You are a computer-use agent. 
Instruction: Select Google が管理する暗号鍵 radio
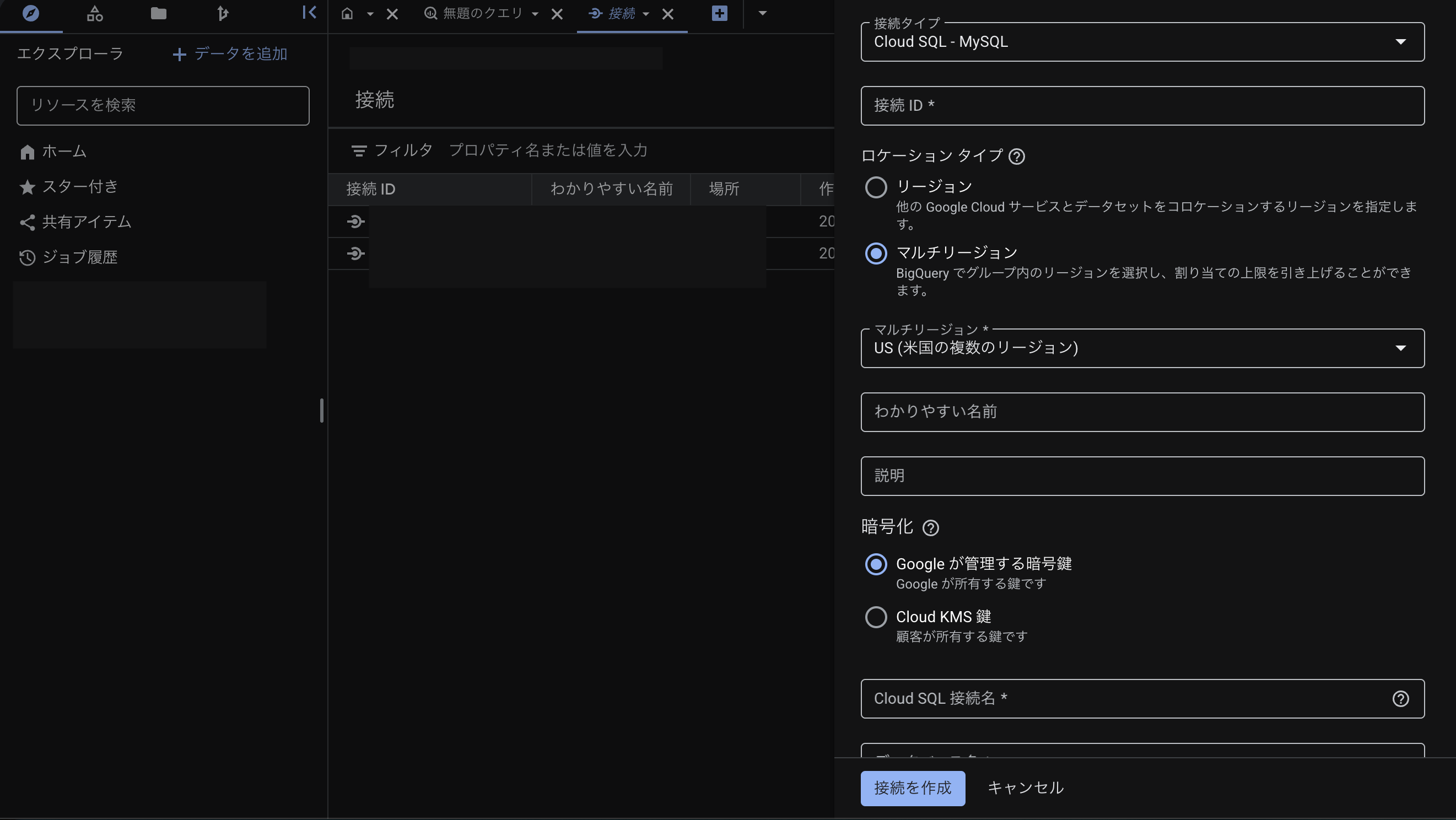(876, 564)
